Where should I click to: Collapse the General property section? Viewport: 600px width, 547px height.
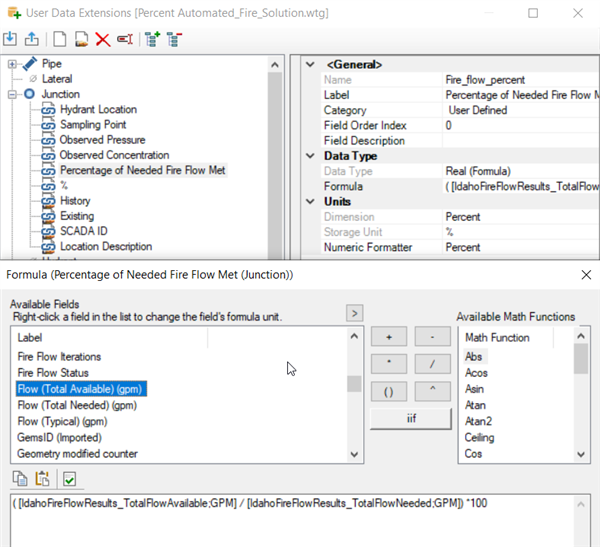point(313,65)
